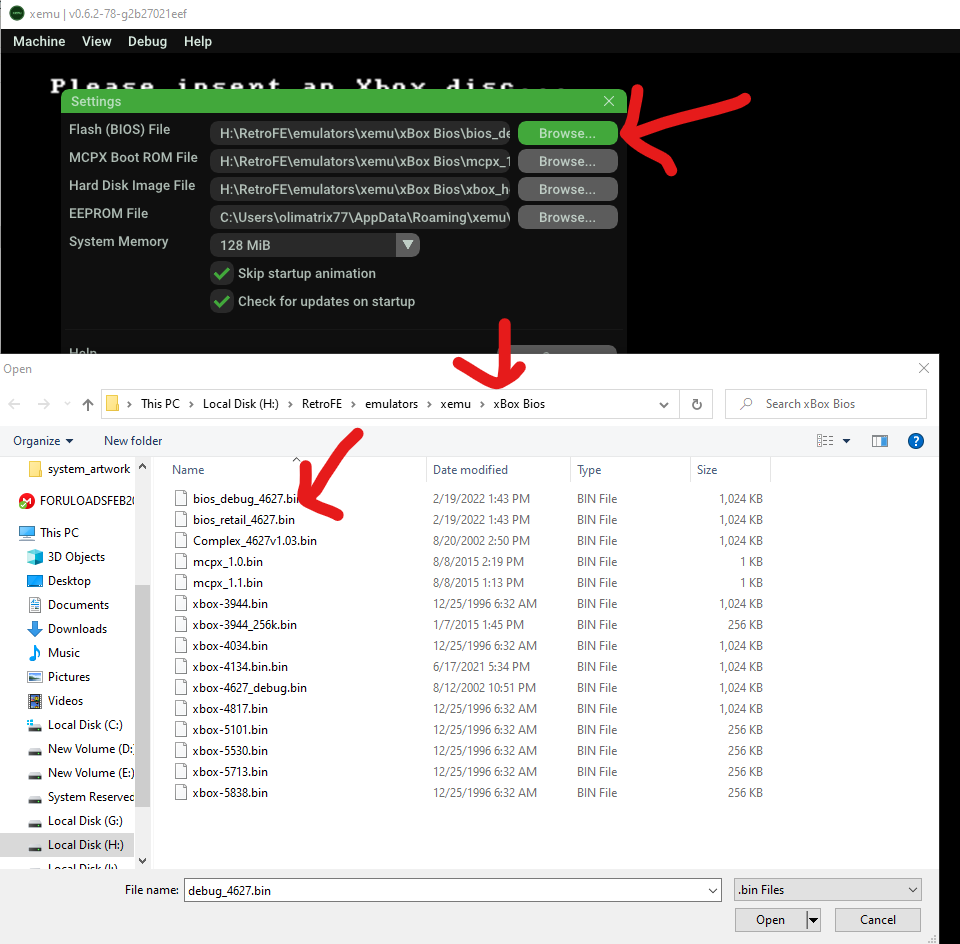Browse for Flash (BIOS) File
The height and width of the screenshot is (944, 960).
pos(567,133)
